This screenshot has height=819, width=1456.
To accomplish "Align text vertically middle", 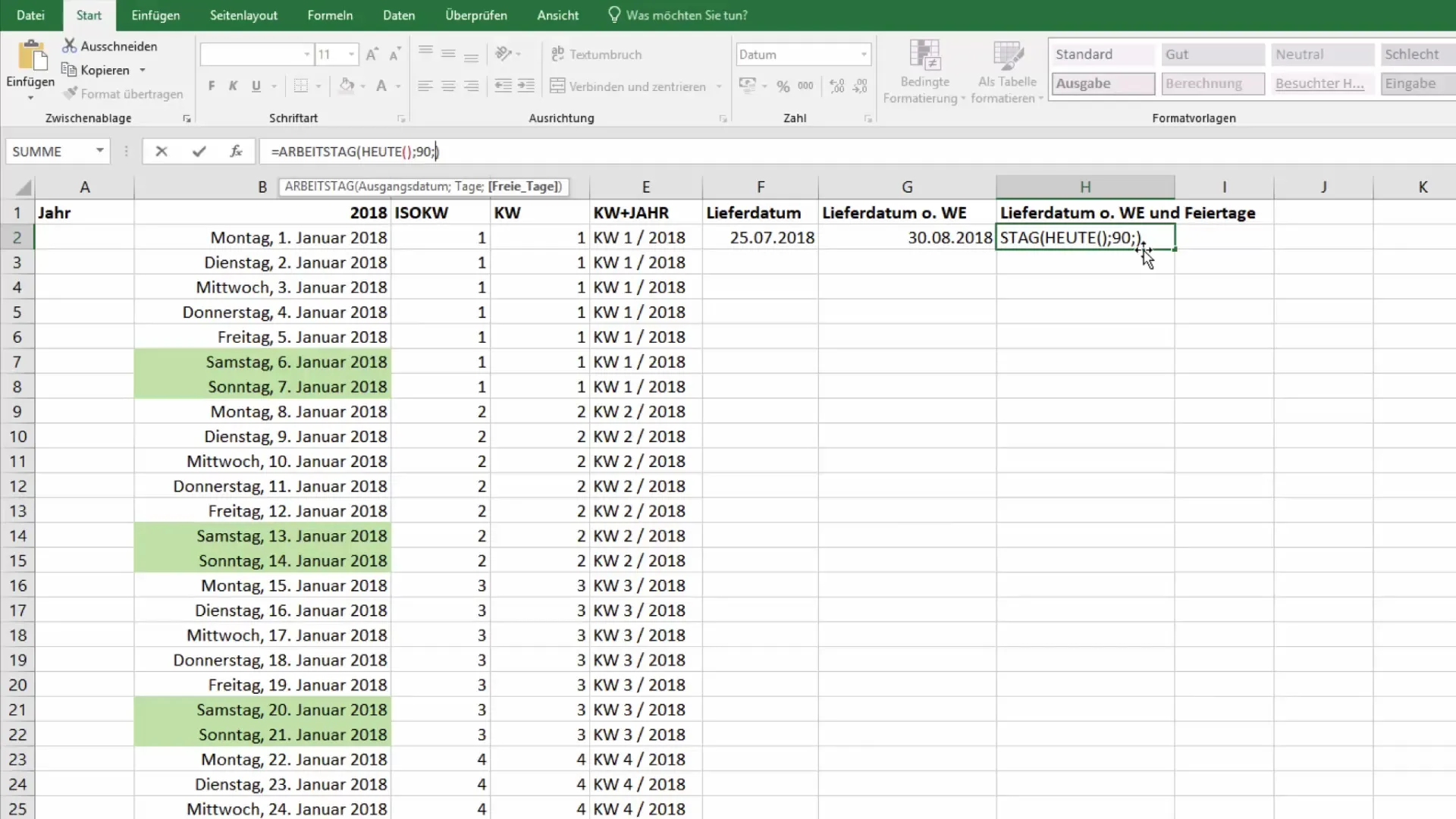I will 448,54.
